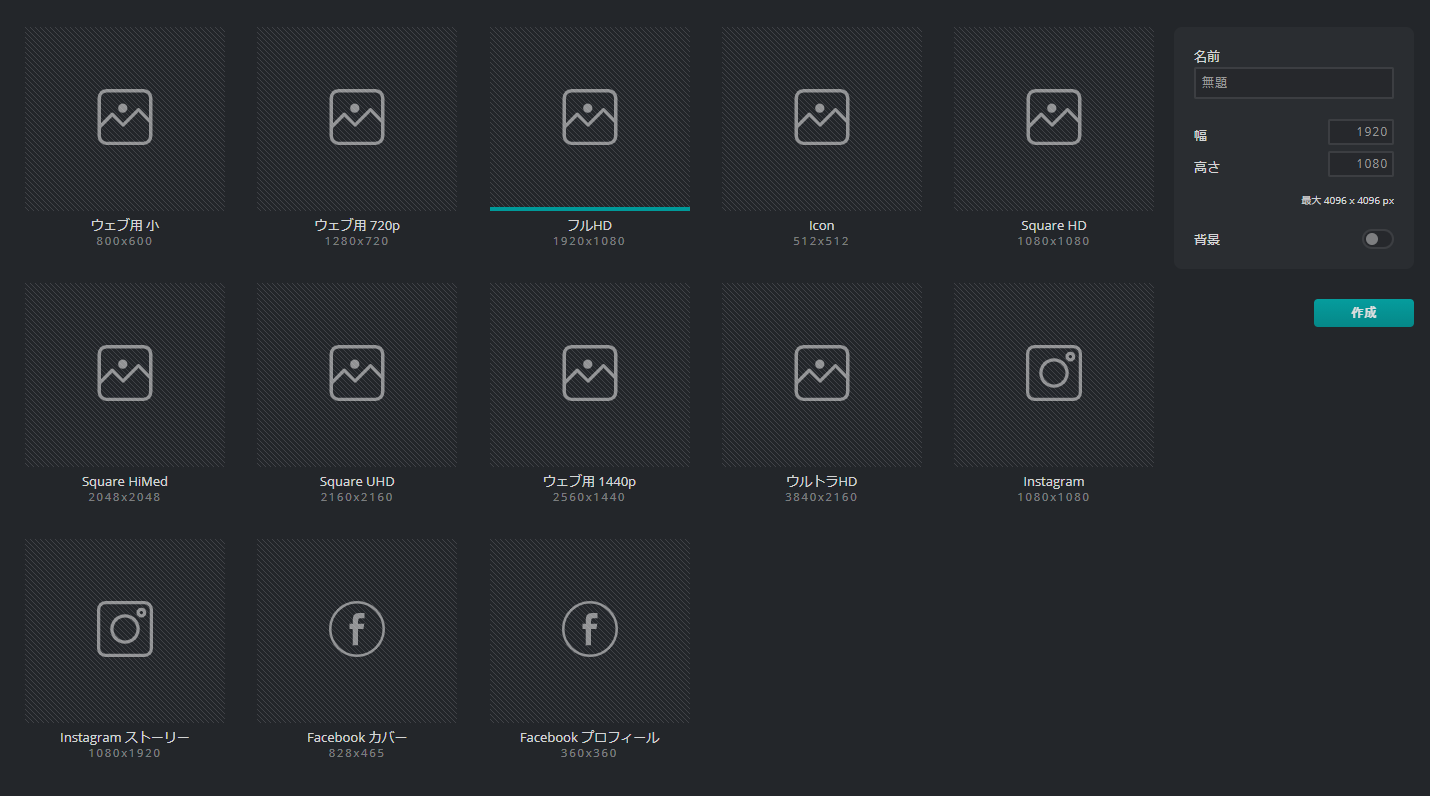Click the Facebook カバー label text
Screen dimensions: 1430x796
point(357,738)
